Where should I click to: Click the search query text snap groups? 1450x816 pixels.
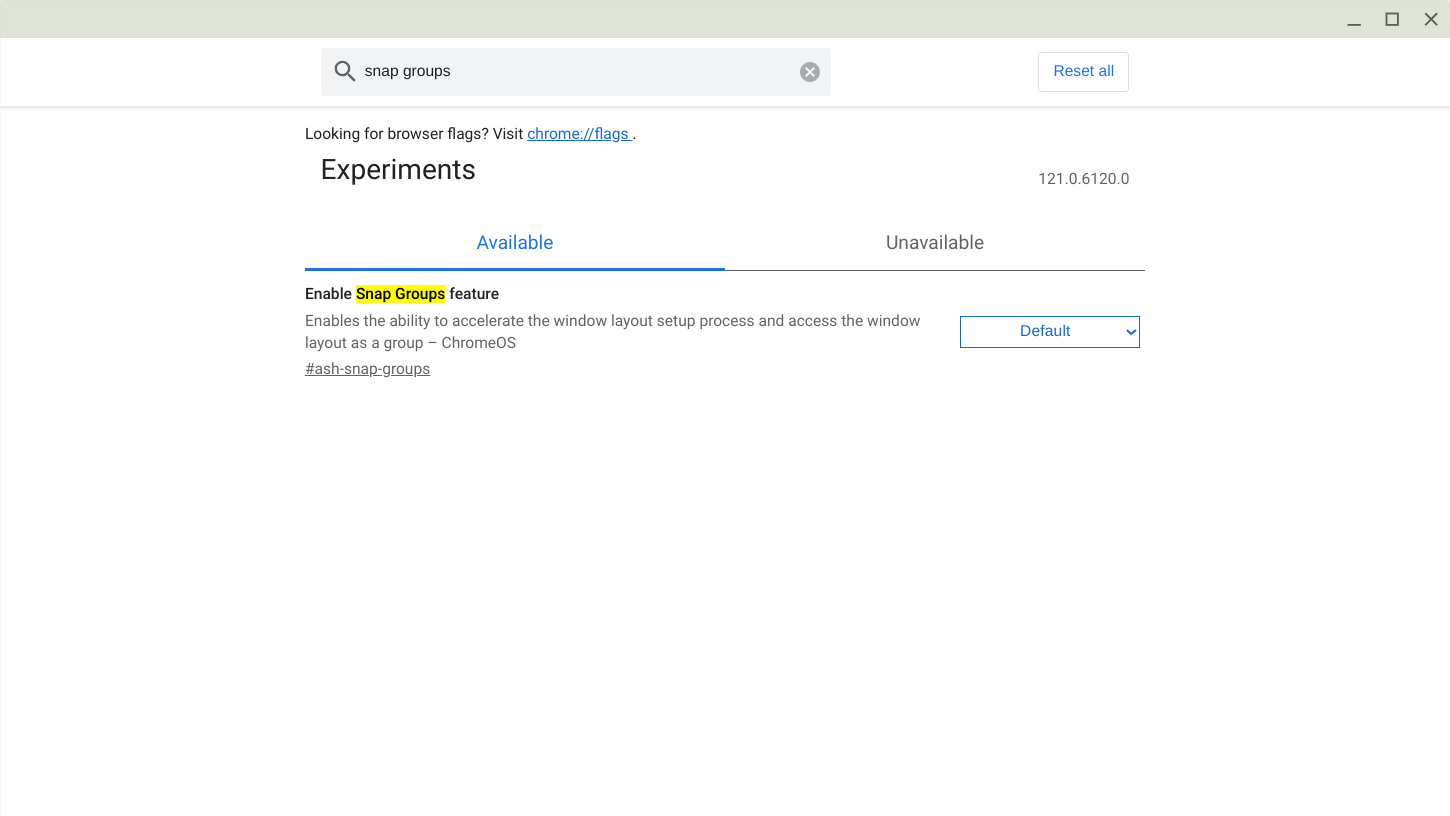tap(407, 71)
